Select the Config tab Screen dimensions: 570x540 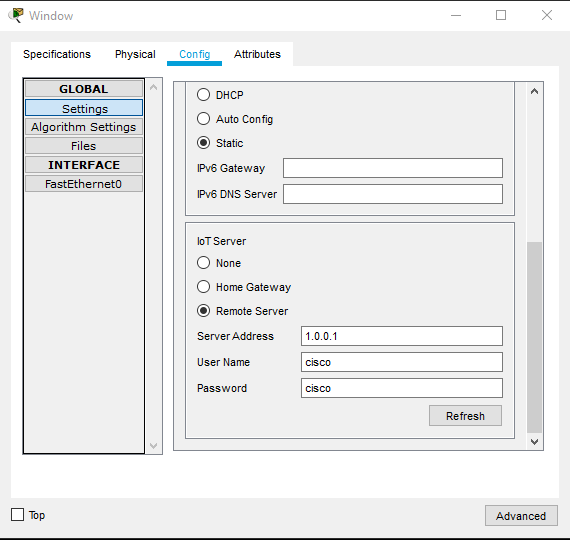click(194, 54)
